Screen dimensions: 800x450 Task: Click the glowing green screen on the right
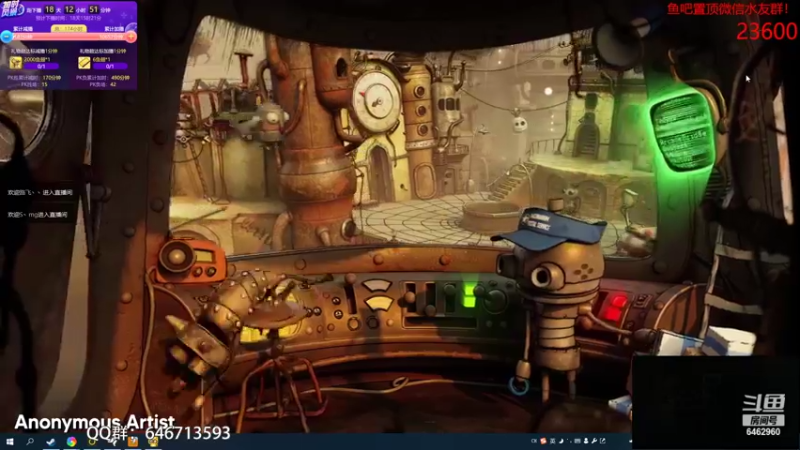pos(683,131)
